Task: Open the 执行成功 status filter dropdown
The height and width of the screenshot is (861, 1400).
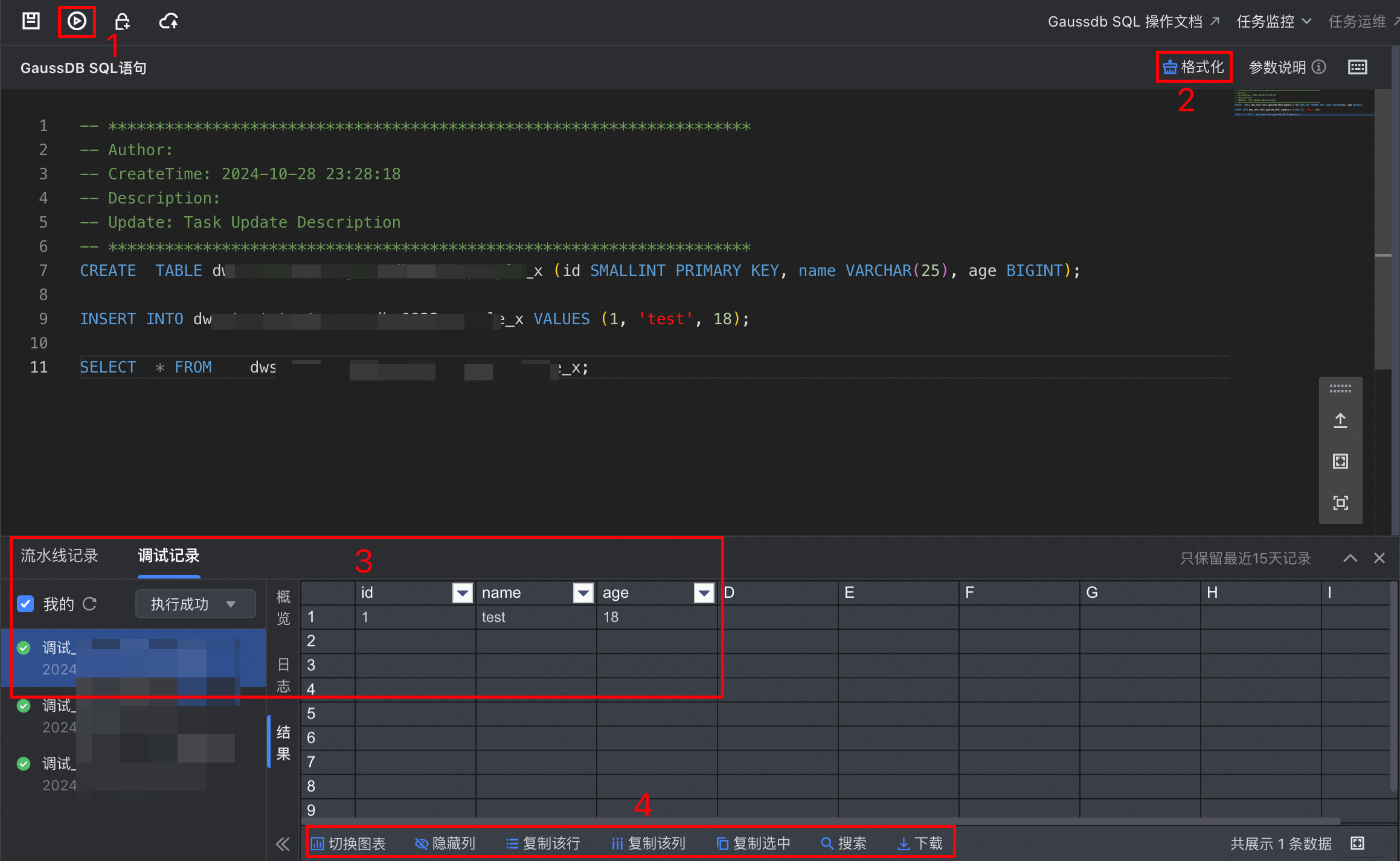Action: click(x=194, y=604)
